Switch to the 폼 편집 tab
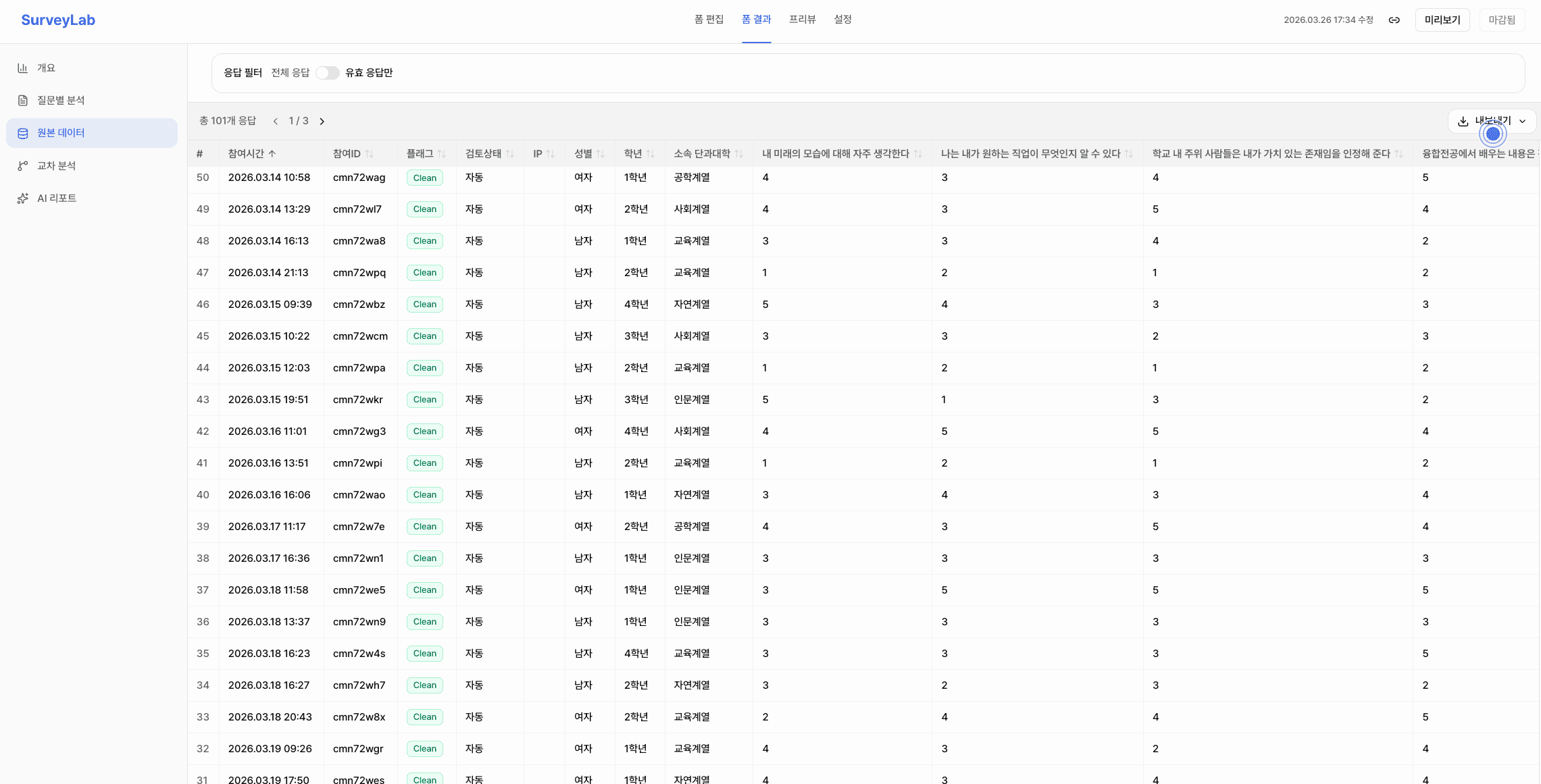Viewport: 1541px width, 784px height. 709,20
